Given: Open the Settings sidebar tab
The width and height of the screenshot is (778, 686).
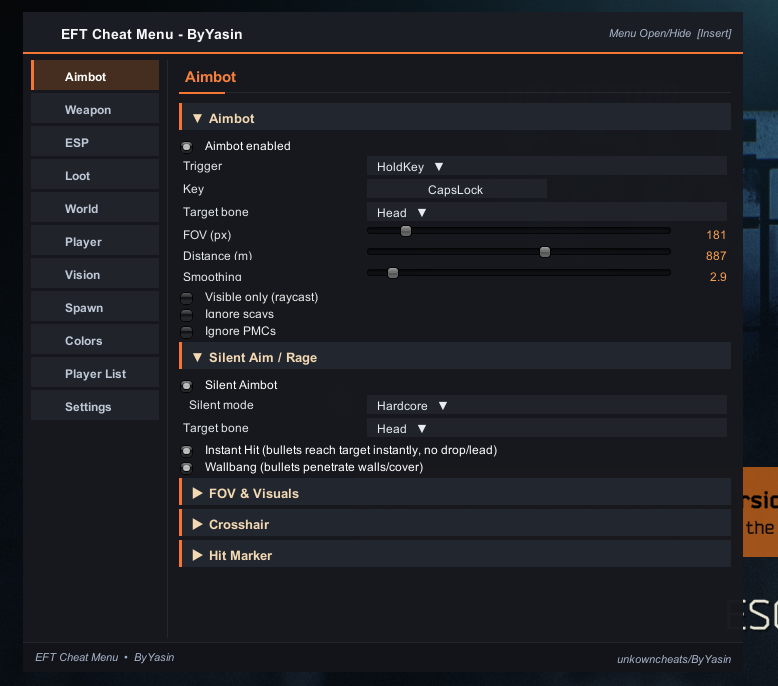Looking at the screenshot, I should [95, 406].
